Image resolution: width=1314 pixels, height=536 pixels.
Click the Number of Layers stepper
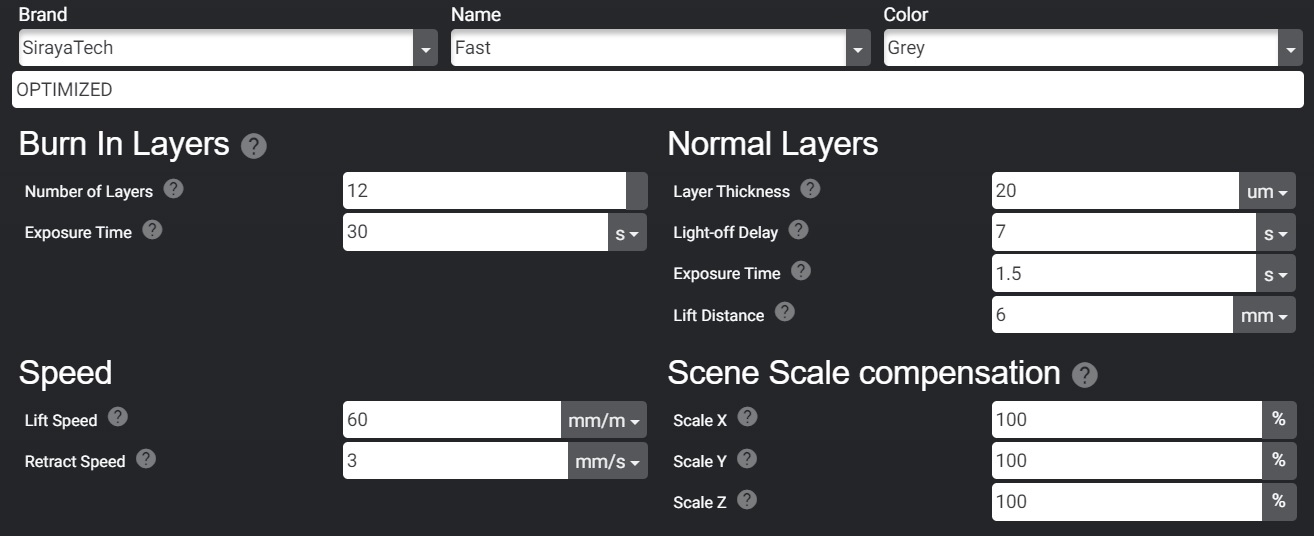coord(637,191)
